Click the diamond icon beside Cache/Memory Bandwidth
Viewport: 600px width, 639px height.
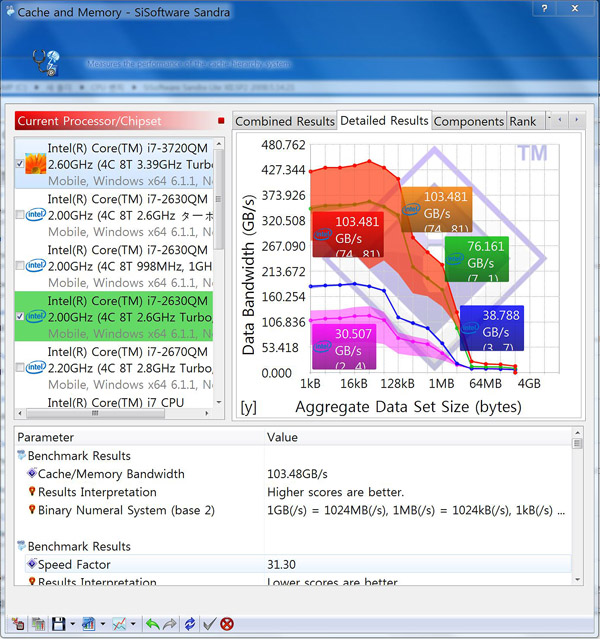point(32,473)
